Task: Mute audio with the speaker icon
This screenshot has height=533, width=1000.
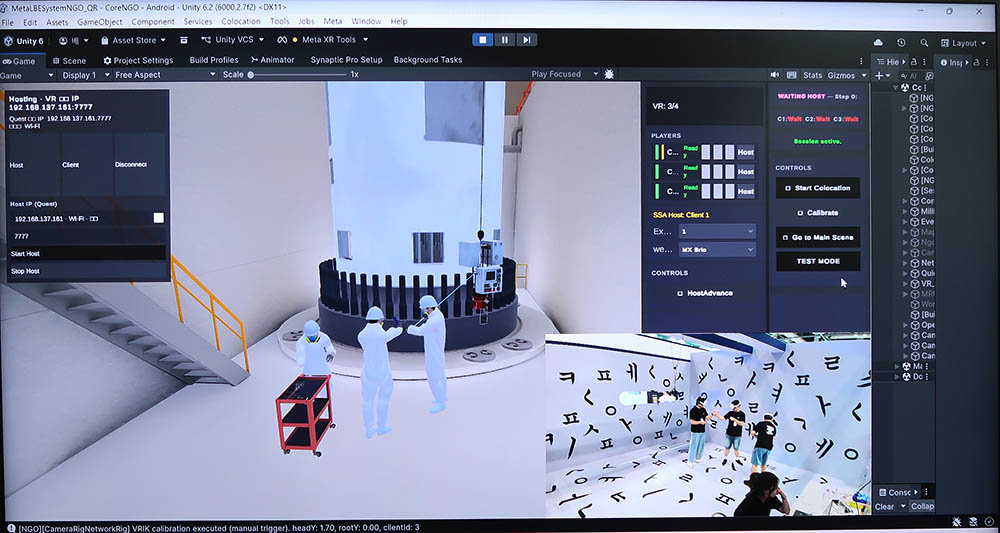Action: (774, 75)
